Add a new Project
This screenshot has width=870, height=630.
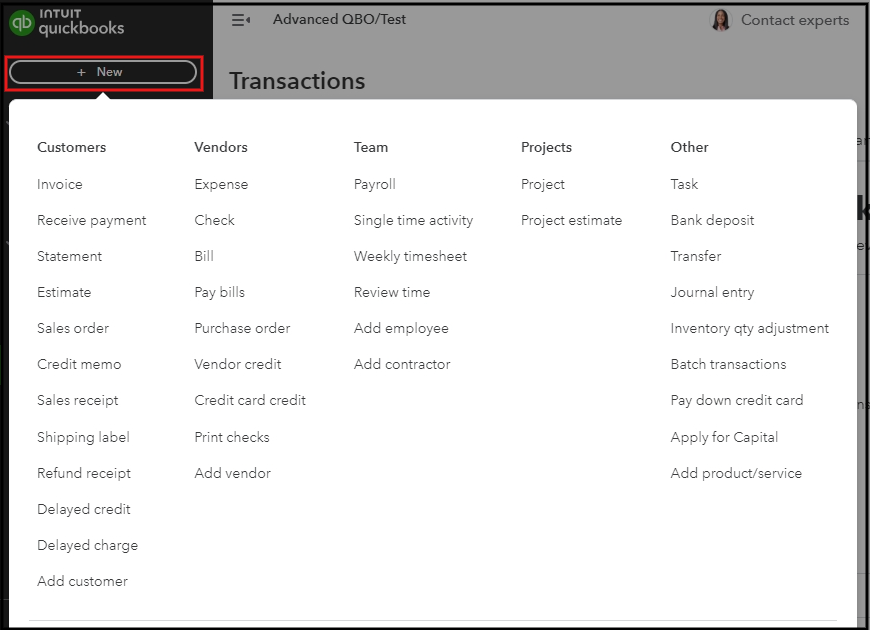click(x=542, y=184)
